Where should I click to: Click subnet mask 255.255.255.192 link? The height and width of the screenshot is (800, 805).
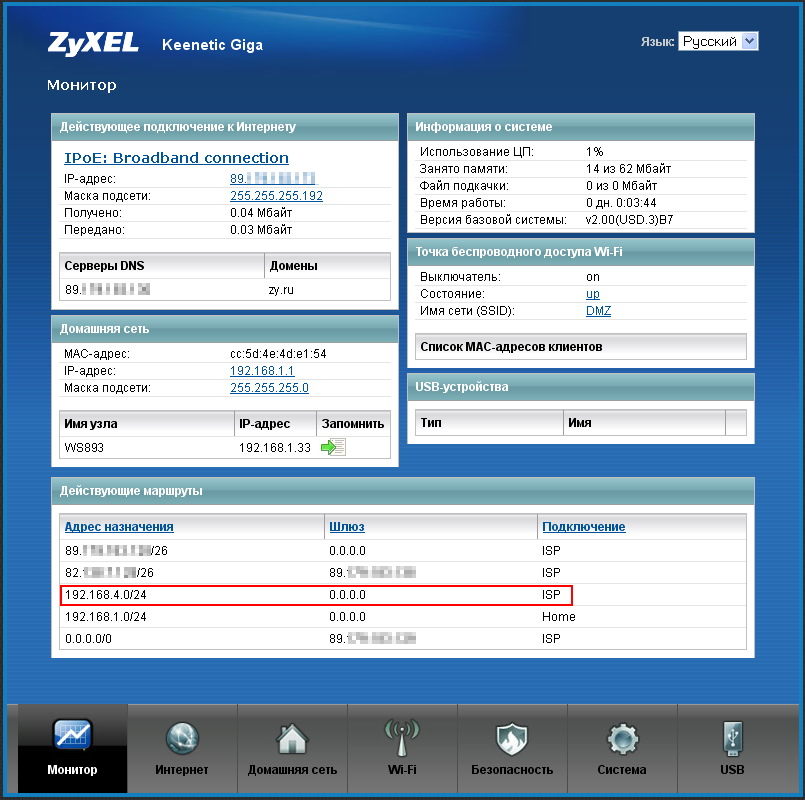click(x=276, y=196)
